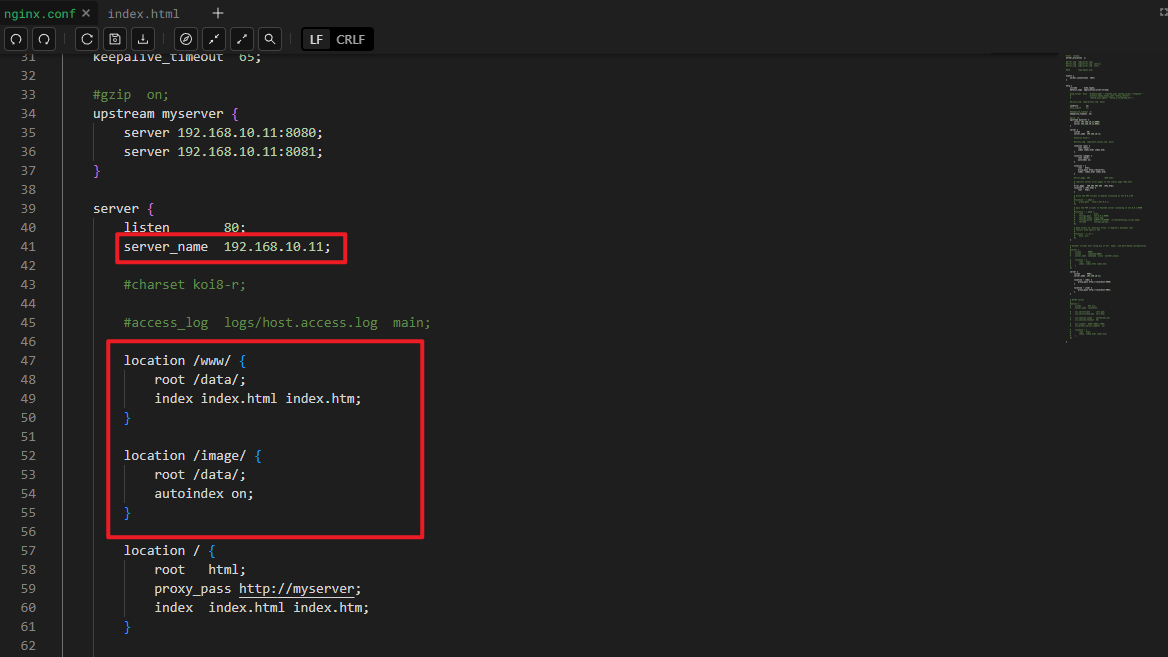Viewport: 1168px width, 657px height.
Task: Click "proxy_pass" directive text
Action: pyautogui.click(x=192, y=588)
